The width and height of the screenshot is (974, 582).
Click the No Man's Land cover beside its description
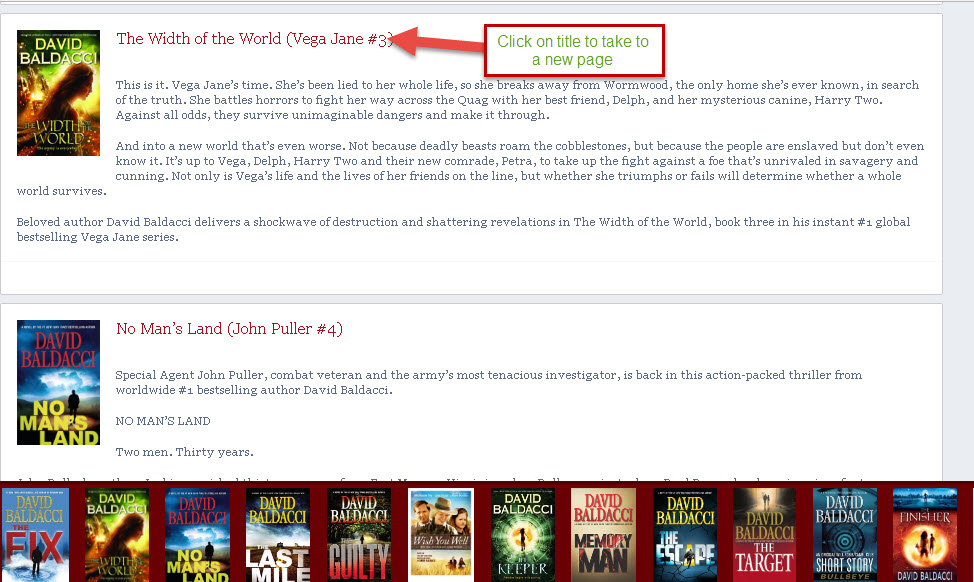point(58,383)
